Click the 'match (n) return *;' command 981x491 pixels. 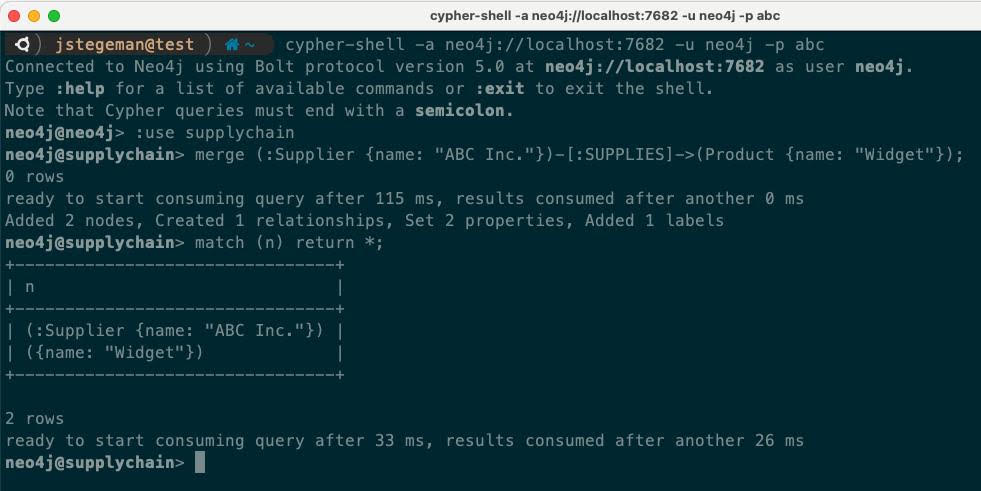pos(289,242)
